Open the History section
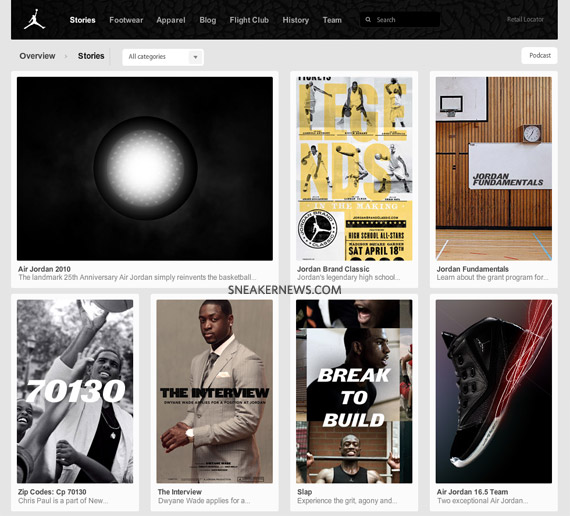Image resolution: width=570 pixels, height=516 pixels. (296, 20)
